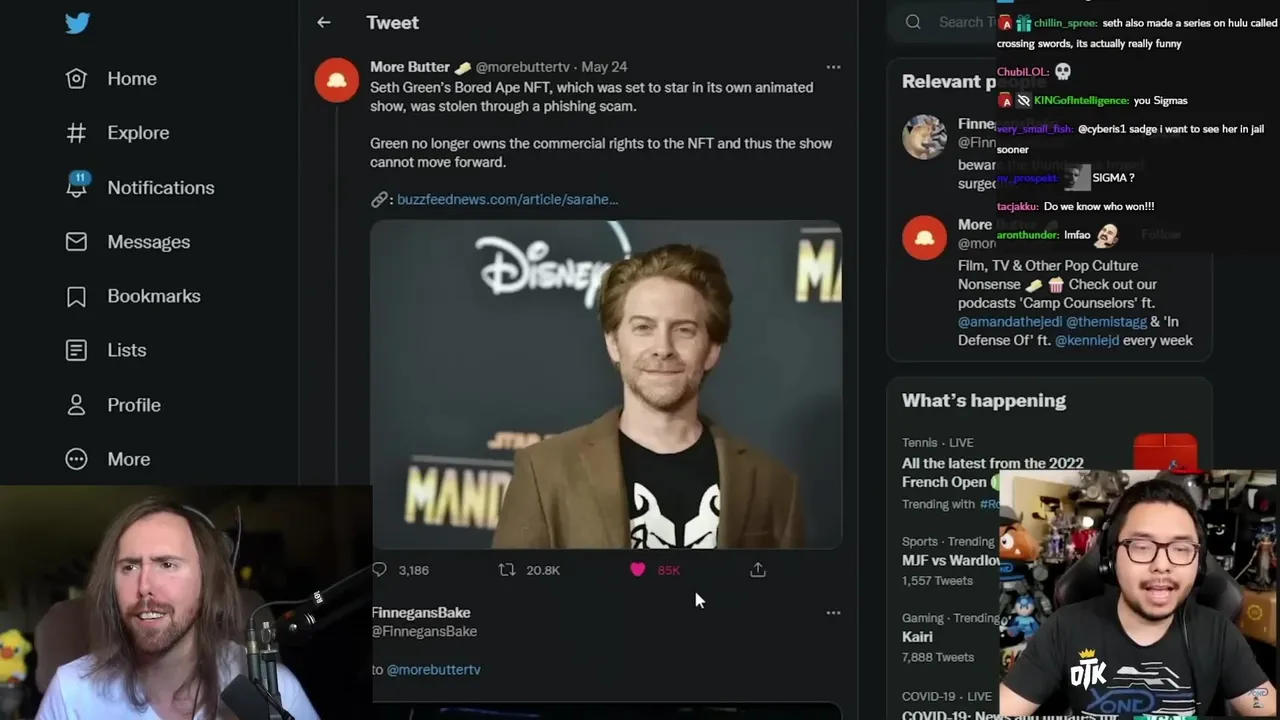Open the @morebuttertv mention link in the reply
The height and width of the screenshot is (720, 1280).
[x=433, y=669]
